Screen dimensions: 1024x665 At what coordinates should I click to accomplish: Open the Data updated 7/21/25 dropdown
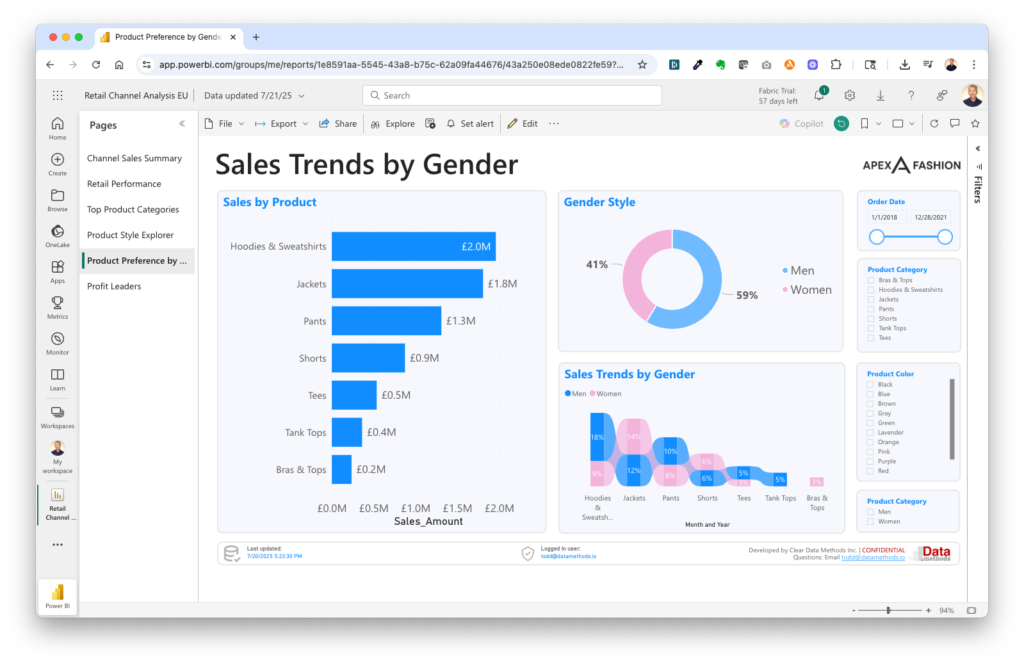pos(254,96)
